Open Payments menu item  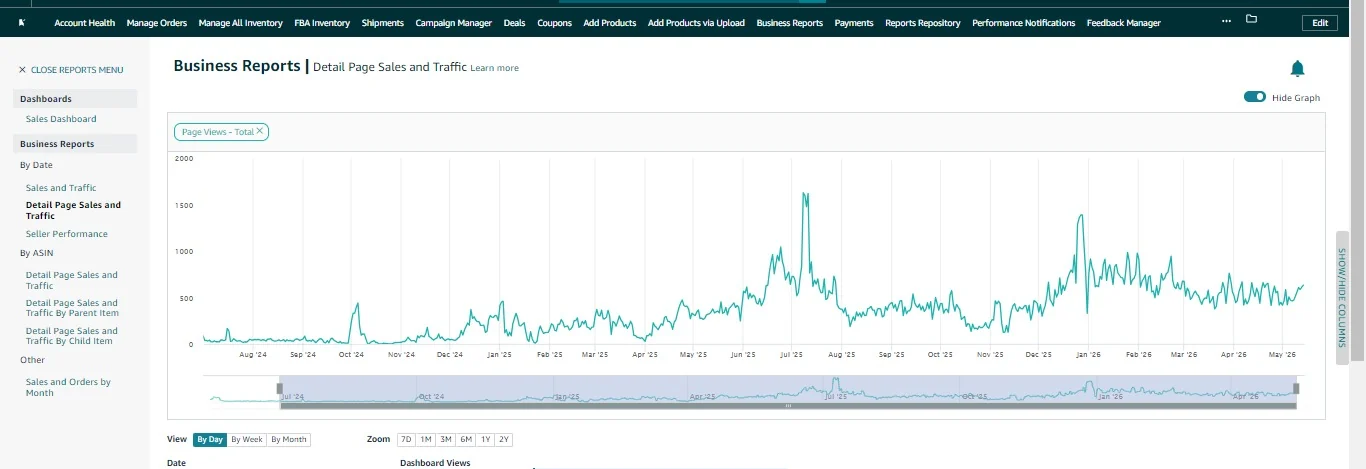point(854,23)
